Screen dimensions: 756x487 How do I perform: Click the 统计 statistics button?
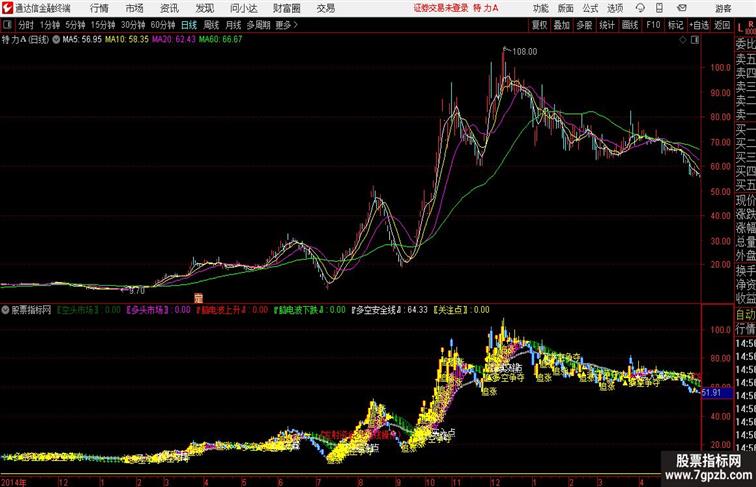tap(607, 25)
